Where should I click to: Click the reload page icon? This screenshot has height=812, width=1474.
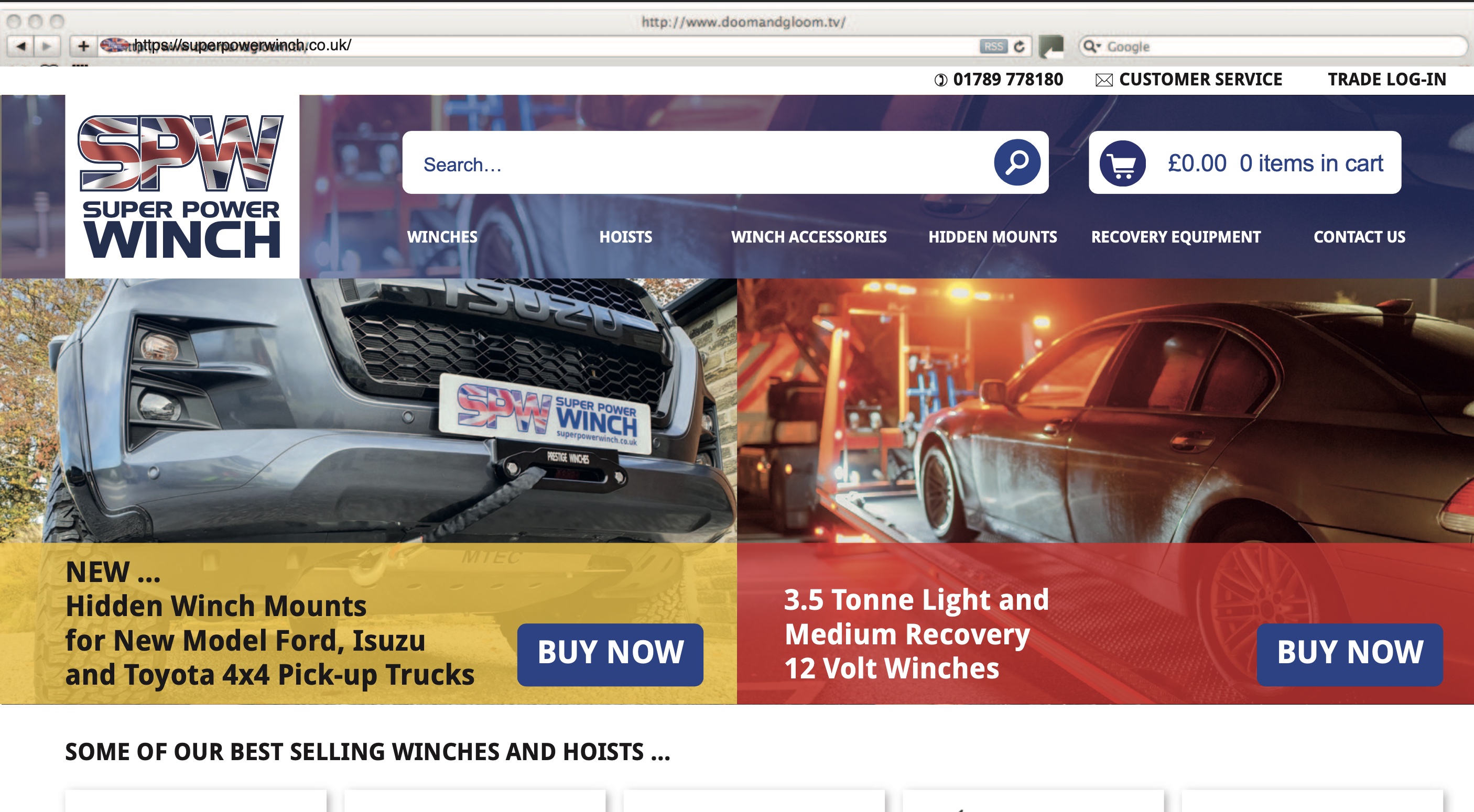[1019, 46]
